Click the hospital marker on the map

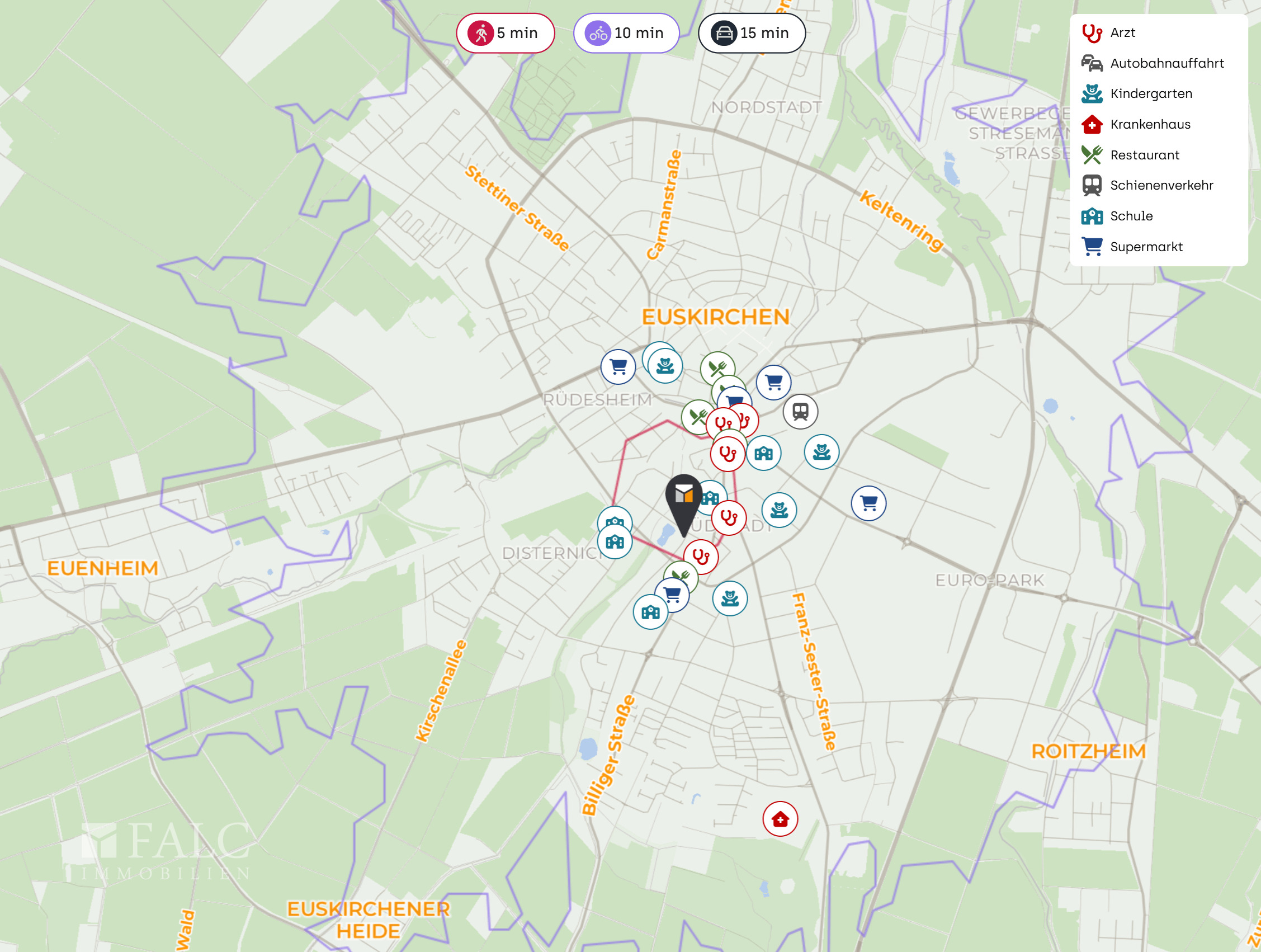click(780, 819)
